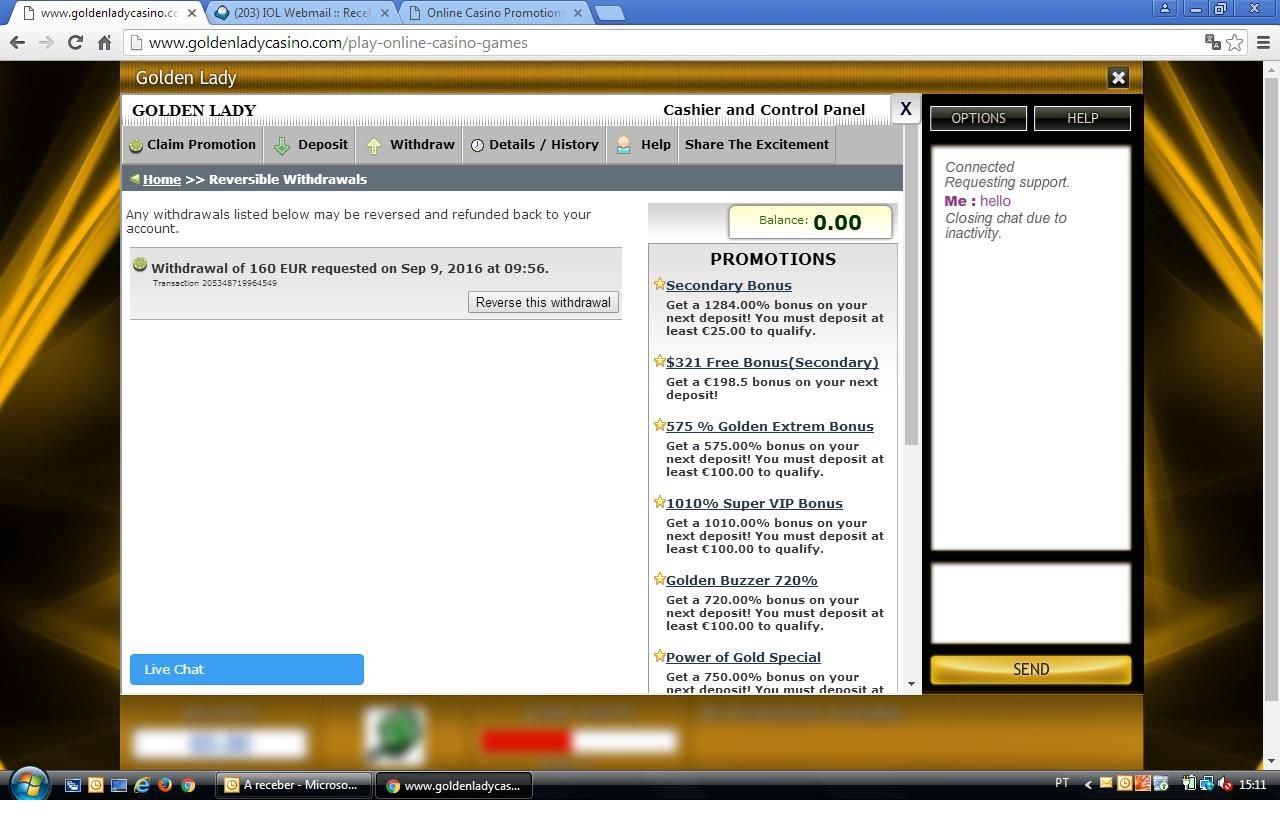Open the Chrome menu icon
Image resolution: width=1280 pixels, height=835 pixels.
pyautogui.click(x=1263, y=42)
